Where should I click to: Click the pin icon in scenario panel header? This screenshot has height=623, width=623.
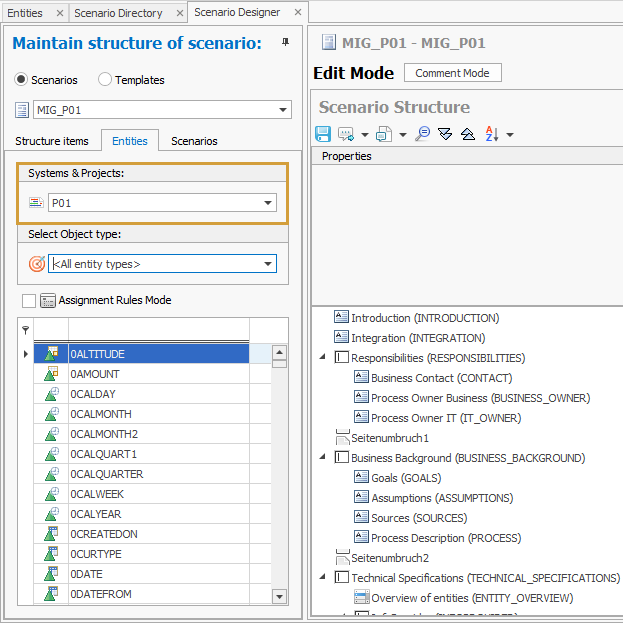[285, 43]
